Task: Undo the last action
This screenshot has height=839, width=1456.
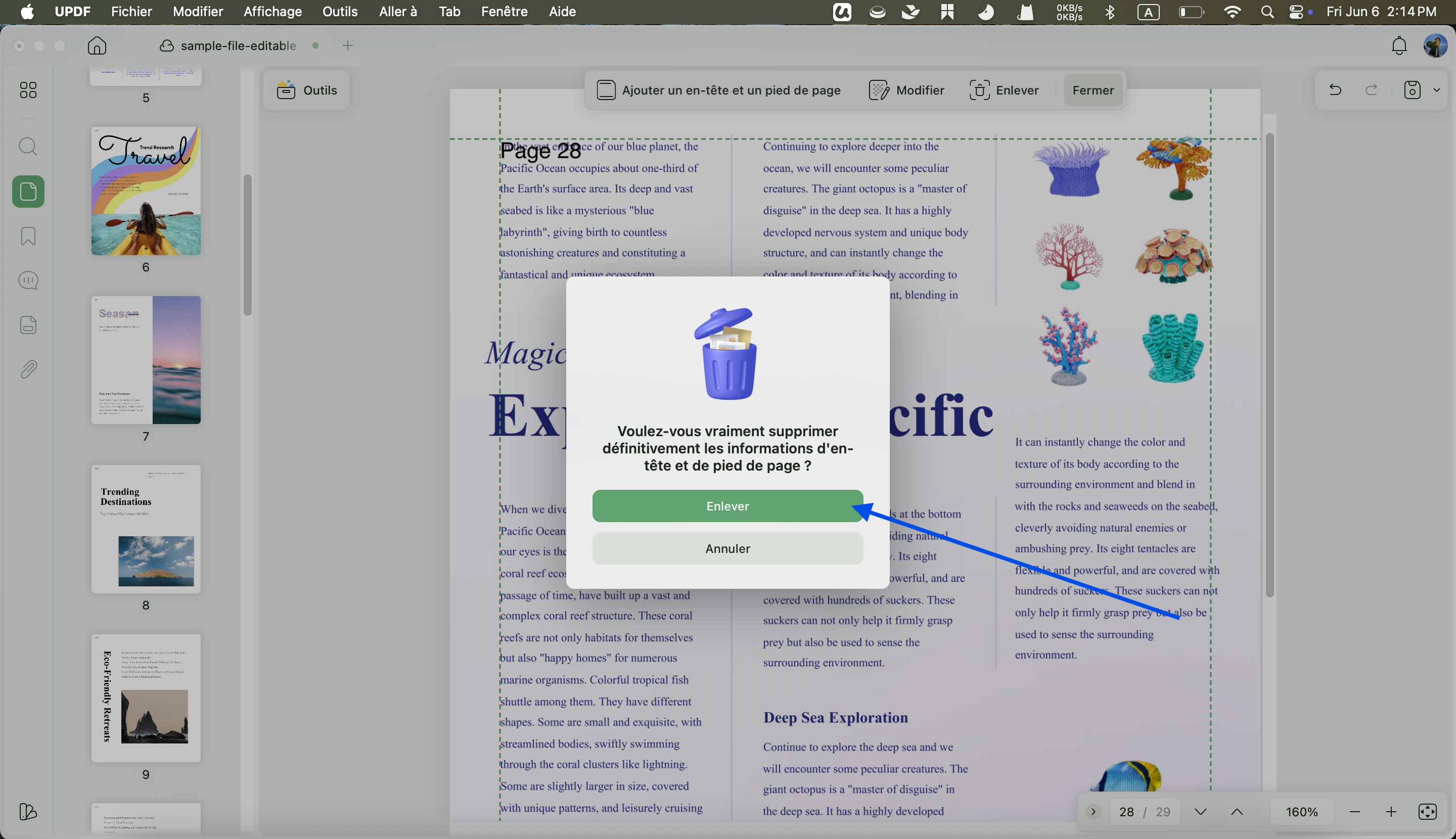Action: [x=1335, y=90]
